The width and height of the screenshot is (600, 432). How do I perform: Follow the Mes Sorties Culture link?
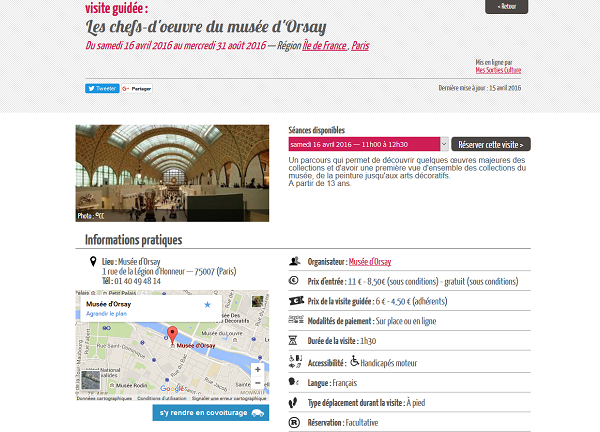pos(498,70)
